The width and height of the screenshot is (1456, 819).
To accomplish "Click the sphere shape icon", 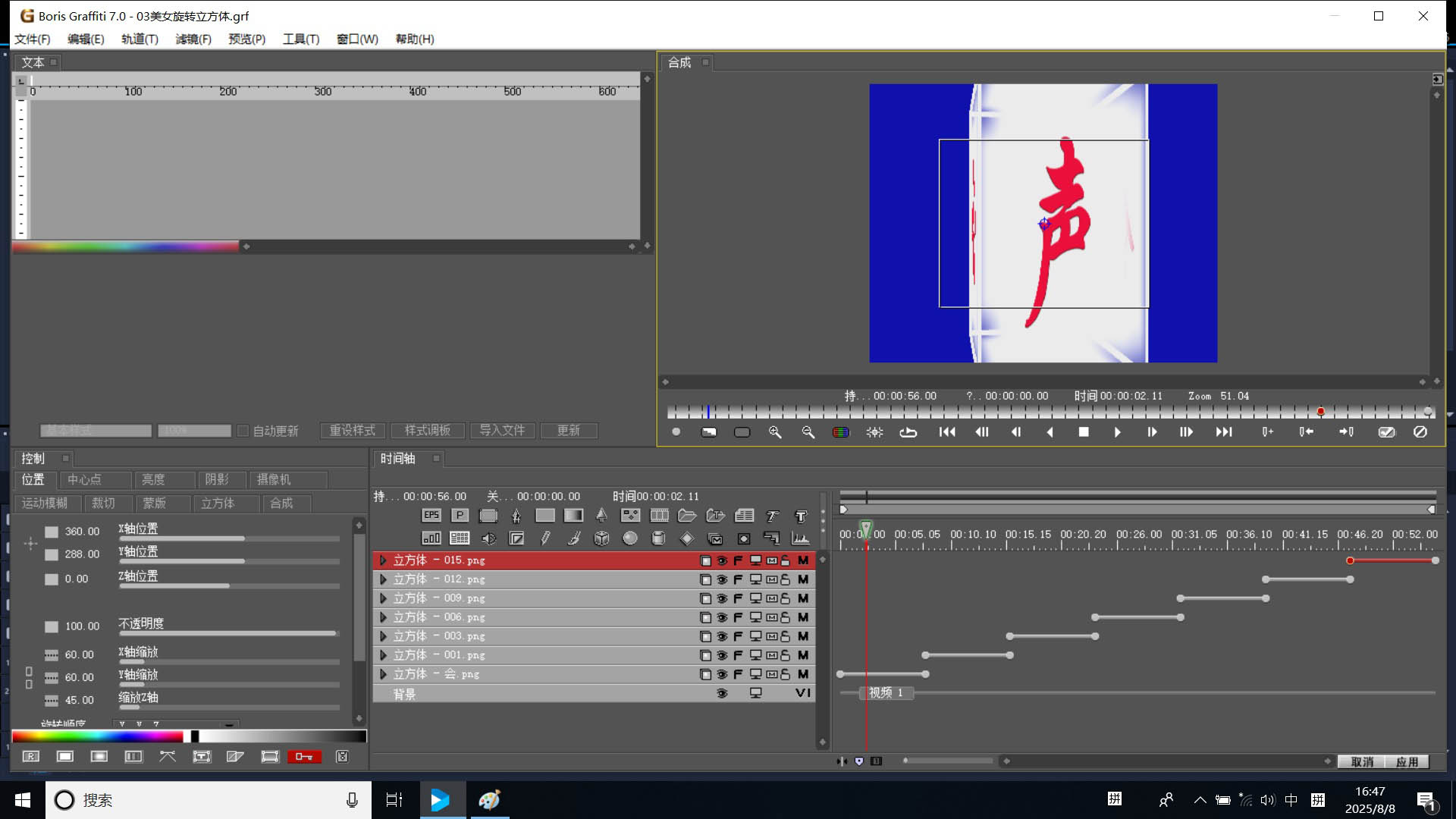I will [630, 538].
